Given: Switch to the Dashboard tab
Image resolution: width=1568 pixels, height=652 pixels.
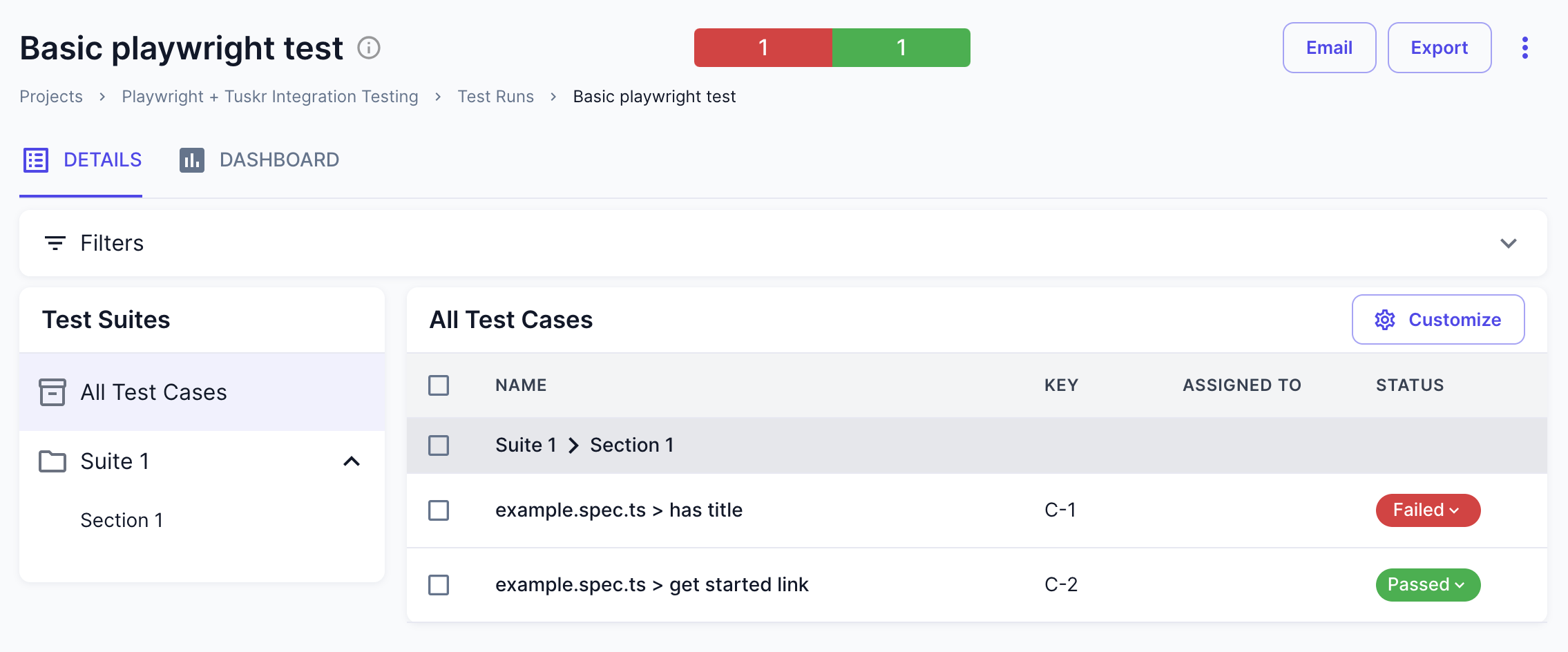Looking at the screenshot, I should click(x=278, y=160).
